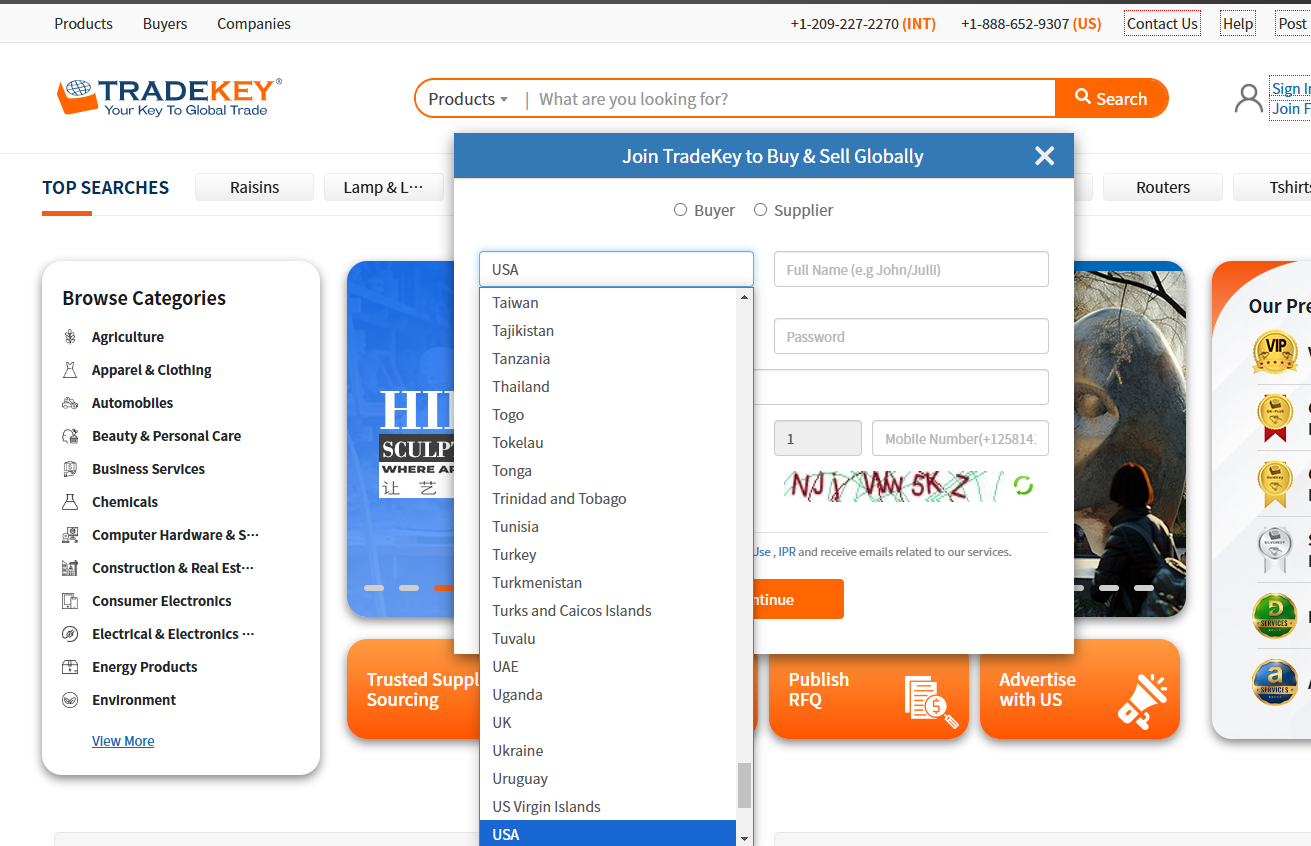Click the Energy Products category icon
1311x846 pixels.
pyautogui.click(x=70, y=667)
